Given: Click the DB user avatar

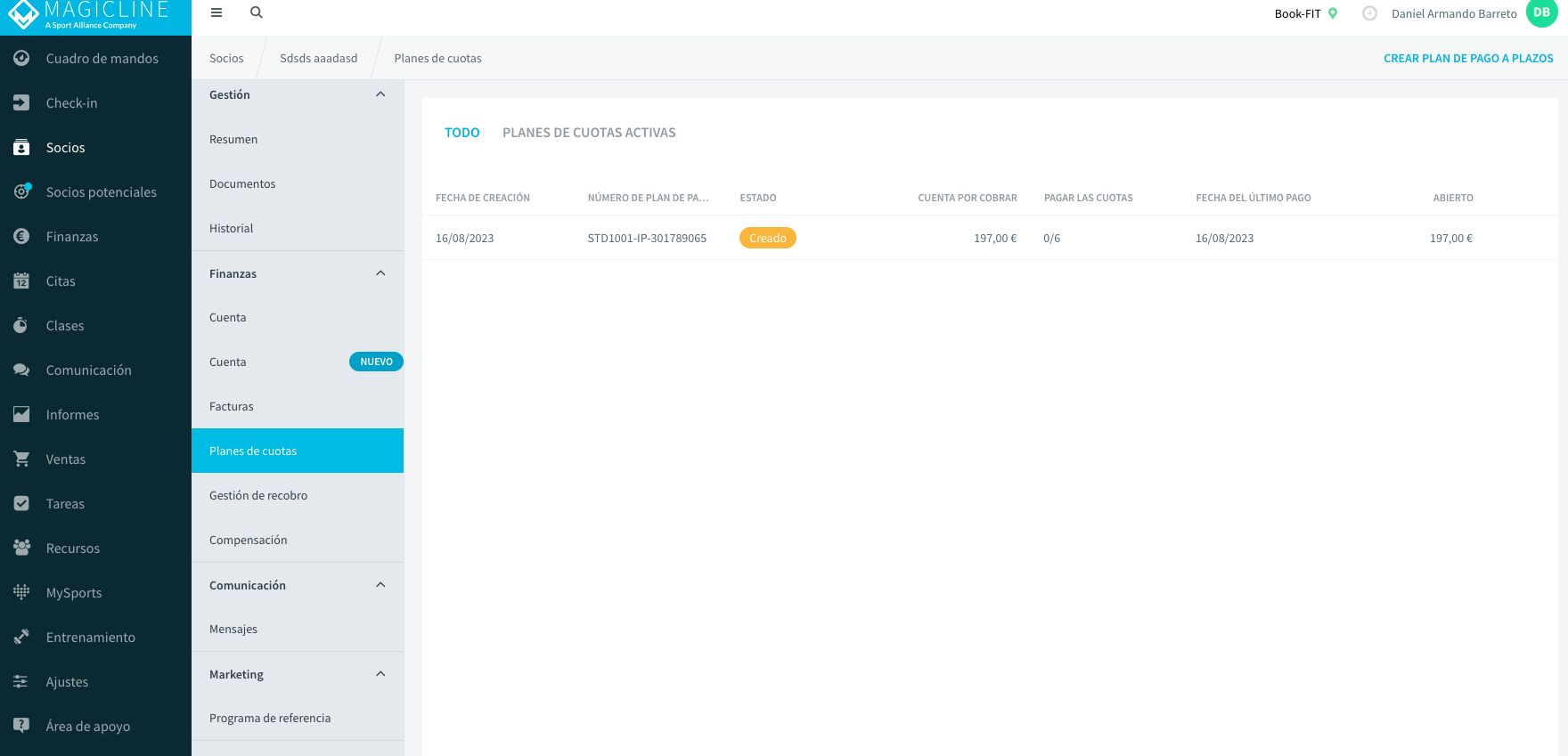Looking at the screenshot, I should [1541, 13].
